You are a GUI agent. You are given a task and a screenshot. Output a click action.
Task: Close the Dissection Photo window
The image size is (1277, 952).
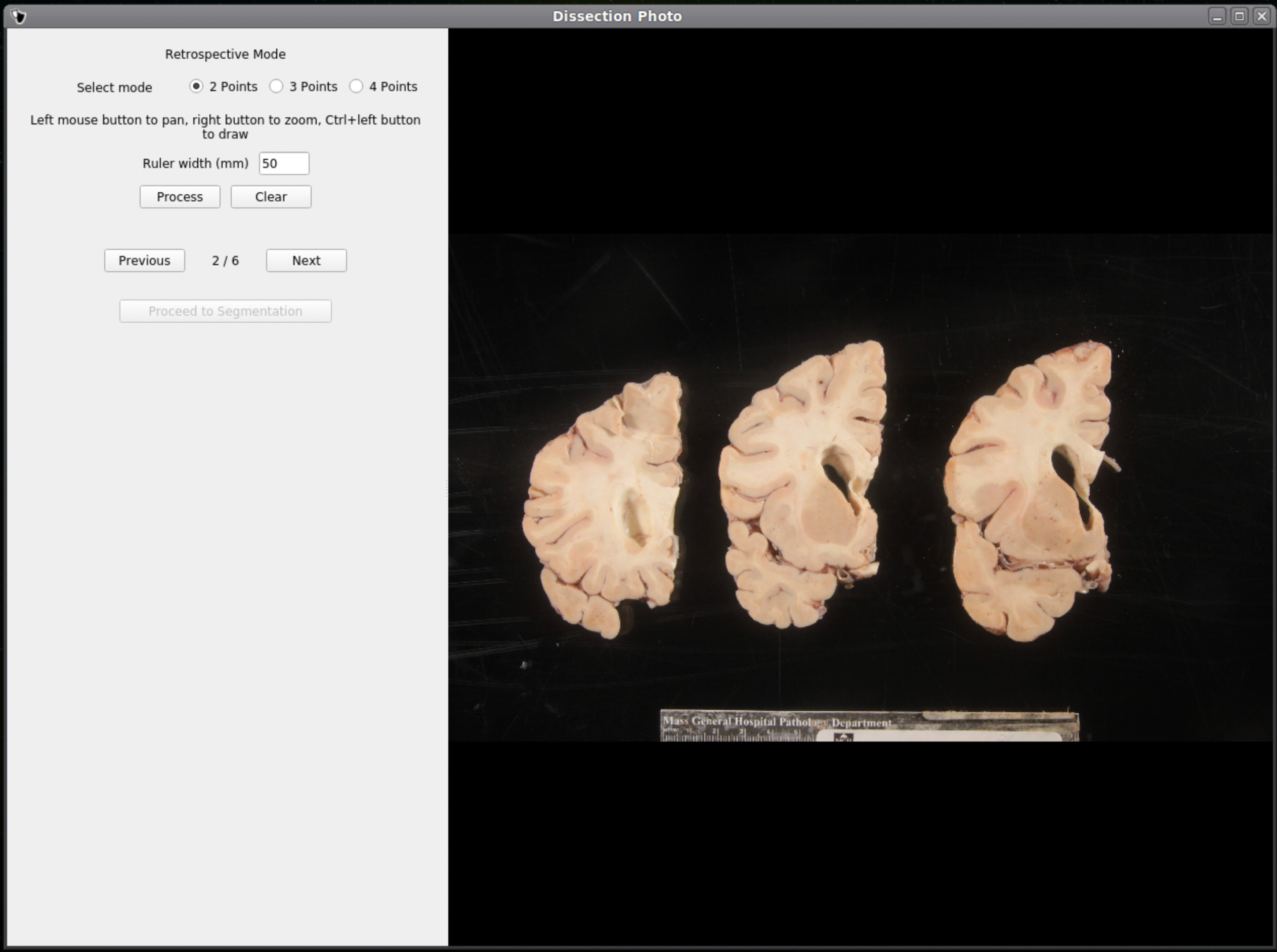1261,16
